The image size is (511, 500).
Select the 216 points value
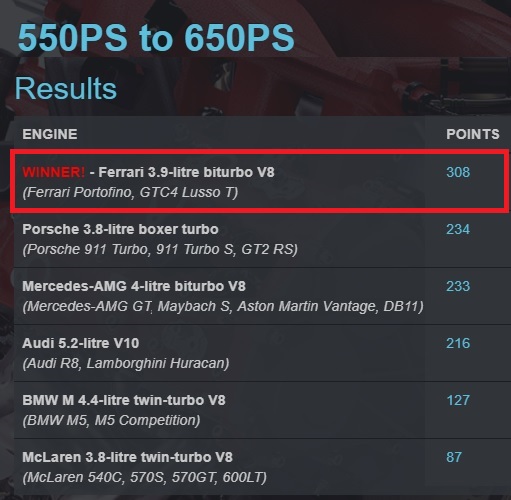pos(458,343)
